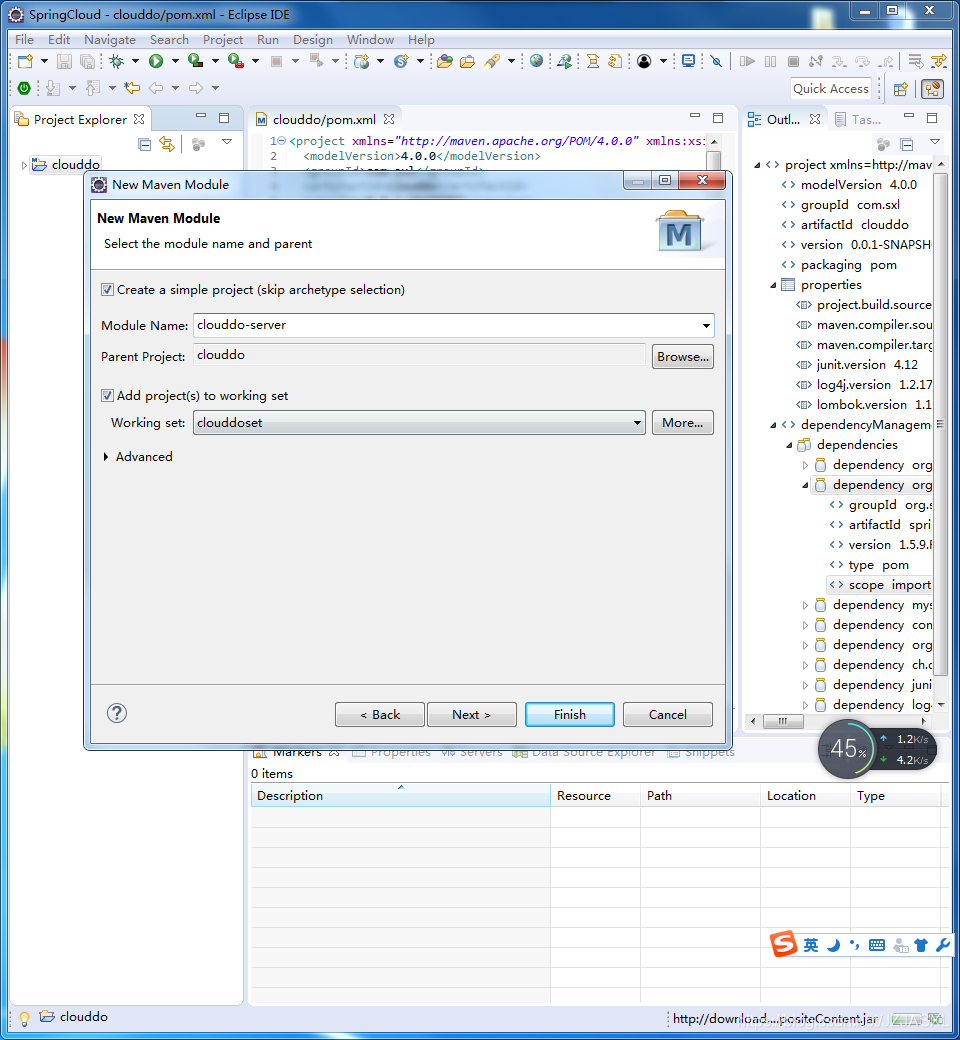Screen dimensions: 960x1040
Task: Open the Working set combo box
Action: point(419,422)
